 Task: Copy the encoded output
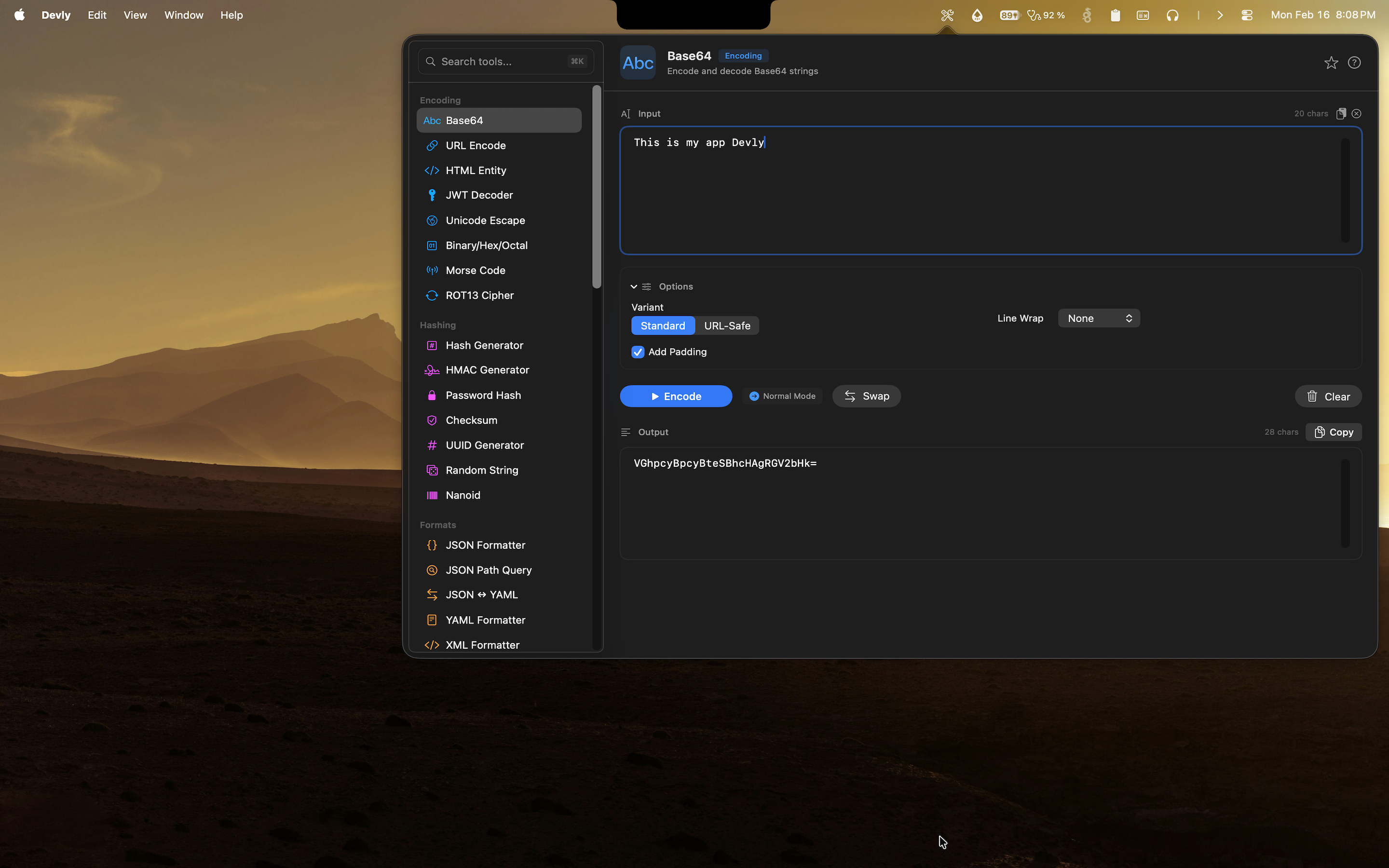pyautogui.click(x=1333, y=432)
